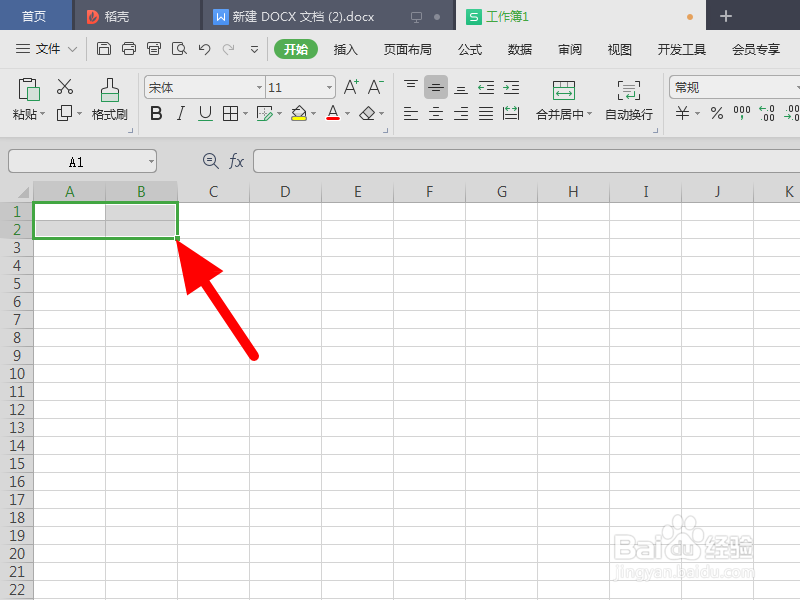
Task: Expand the Paste options arrow
Action: tap(42, 114)
